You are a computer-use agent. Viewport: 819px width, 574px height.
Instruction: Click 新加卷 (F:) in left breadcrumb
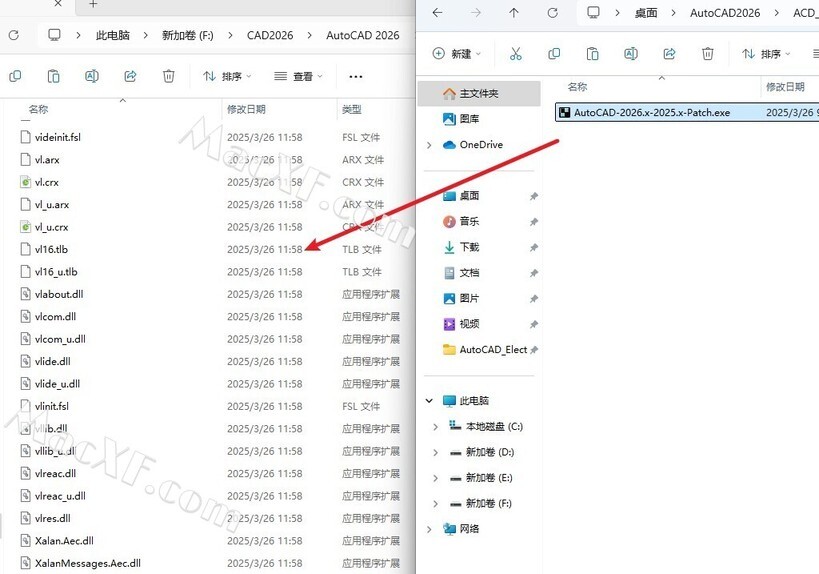click(x=188, y=35)
